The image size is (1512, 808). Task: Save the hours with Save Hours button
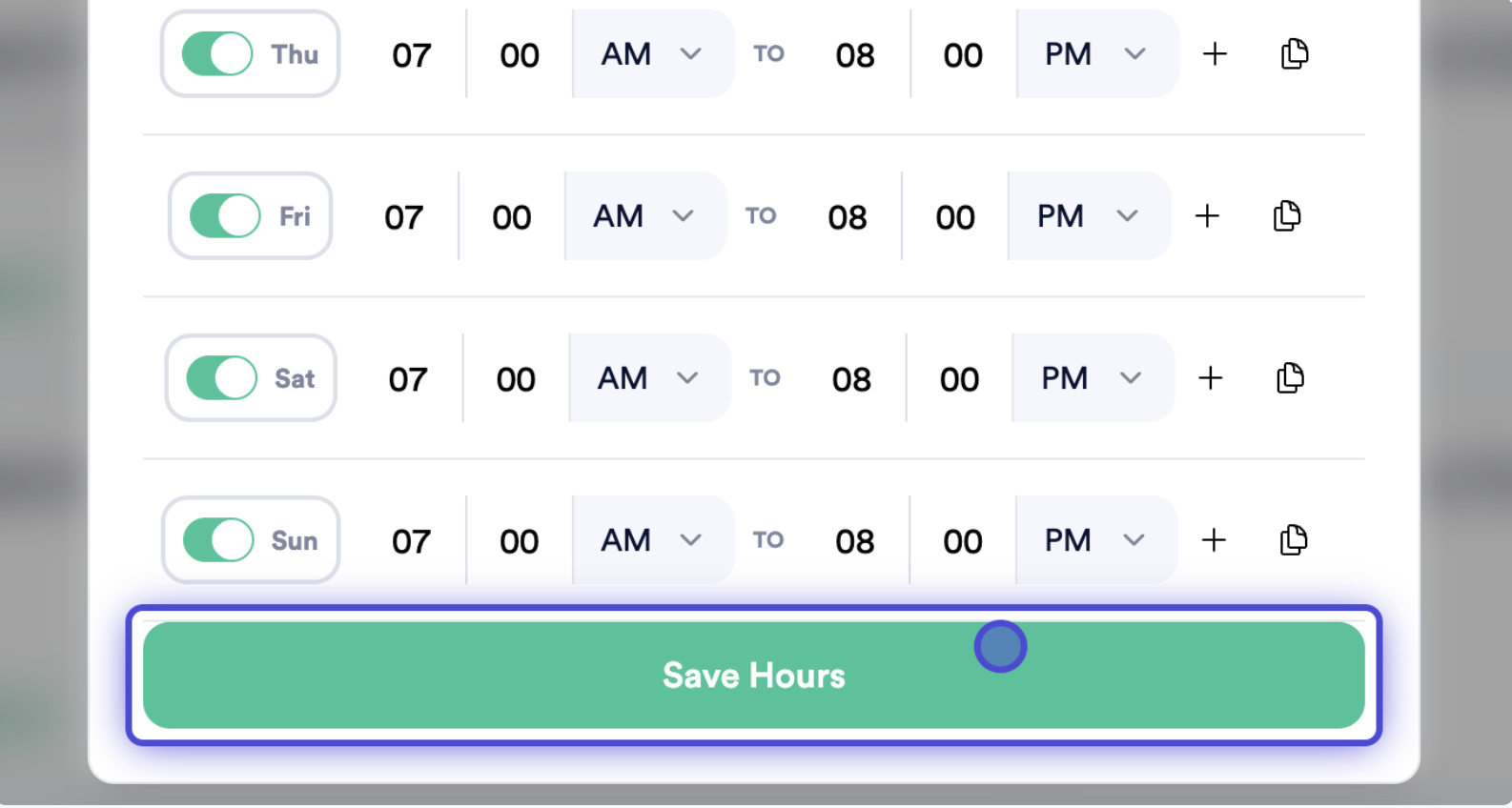754,676
